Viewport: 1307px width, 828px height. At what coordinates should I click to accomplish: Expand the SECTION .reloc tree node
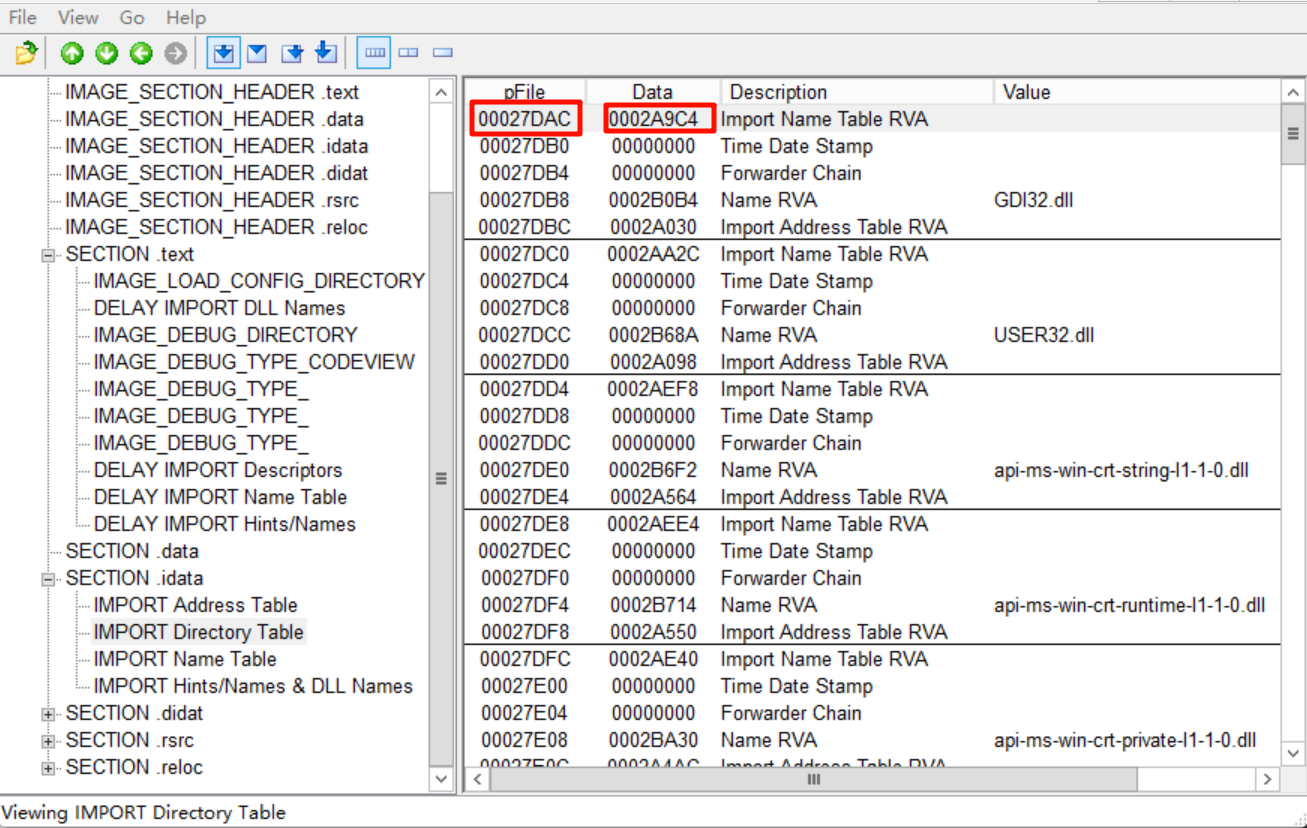click(48, 768)
